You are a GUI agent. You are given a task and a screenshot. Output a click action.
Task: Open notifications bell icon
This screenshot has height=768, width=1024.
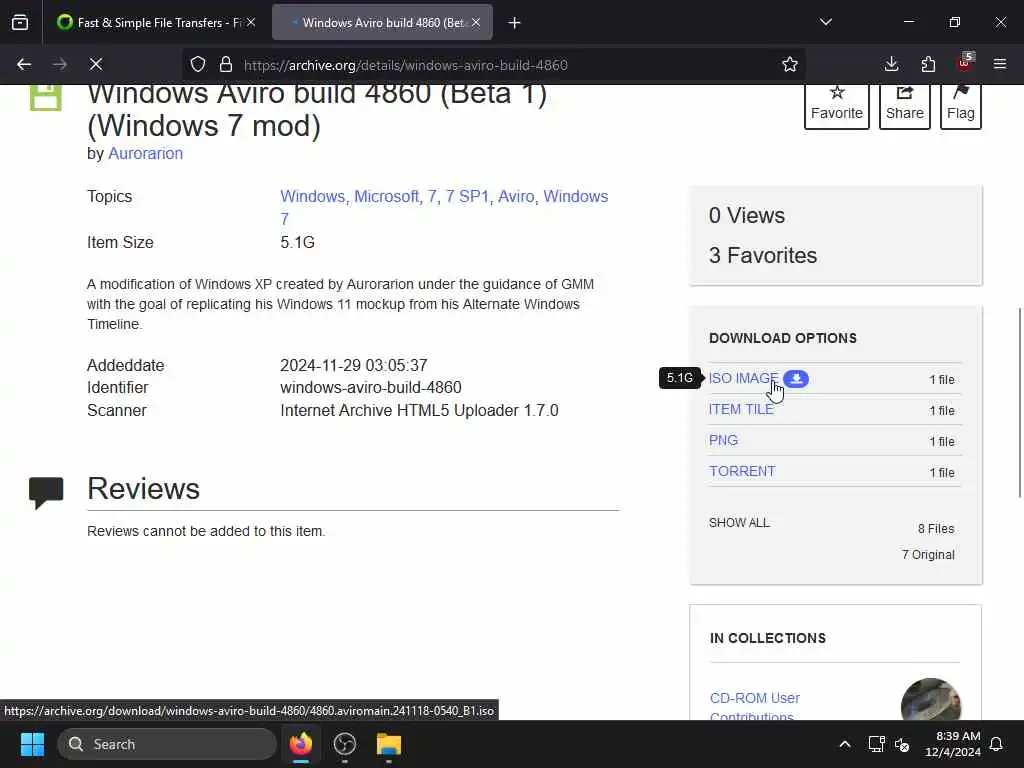[x=997, y=744]
